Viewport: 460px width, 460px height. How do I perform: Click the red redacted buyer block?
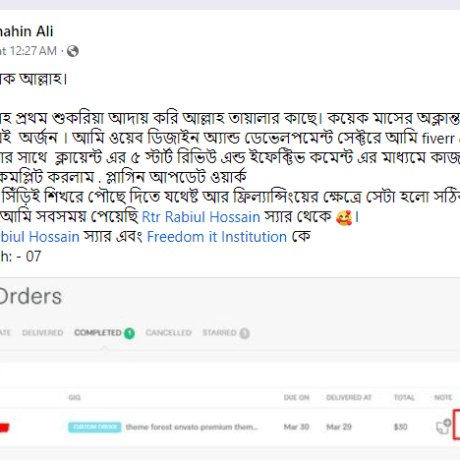tap(4, 427)
